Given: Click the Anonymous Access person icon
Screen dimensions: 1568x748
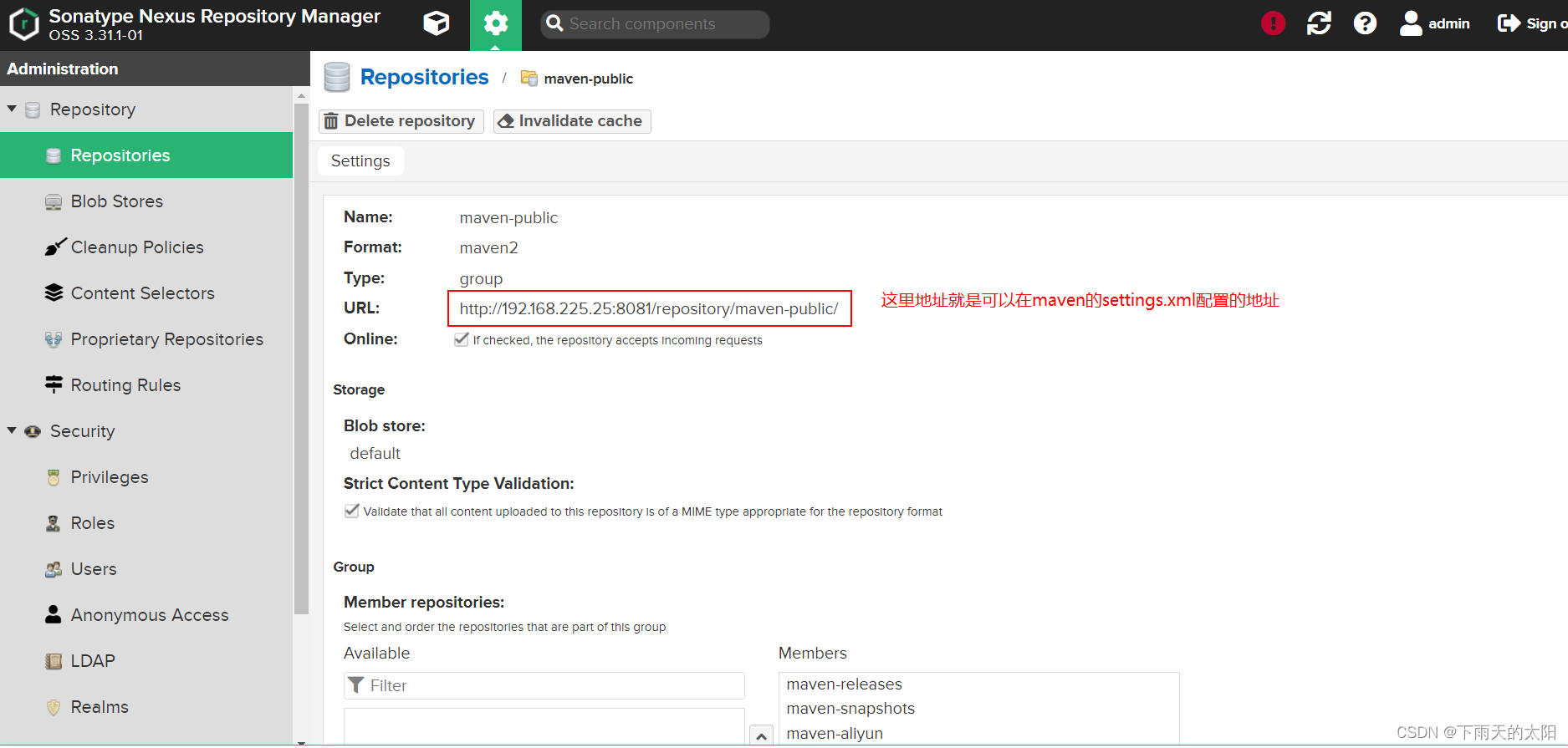Looking at the screenshot, I should 54,614.
